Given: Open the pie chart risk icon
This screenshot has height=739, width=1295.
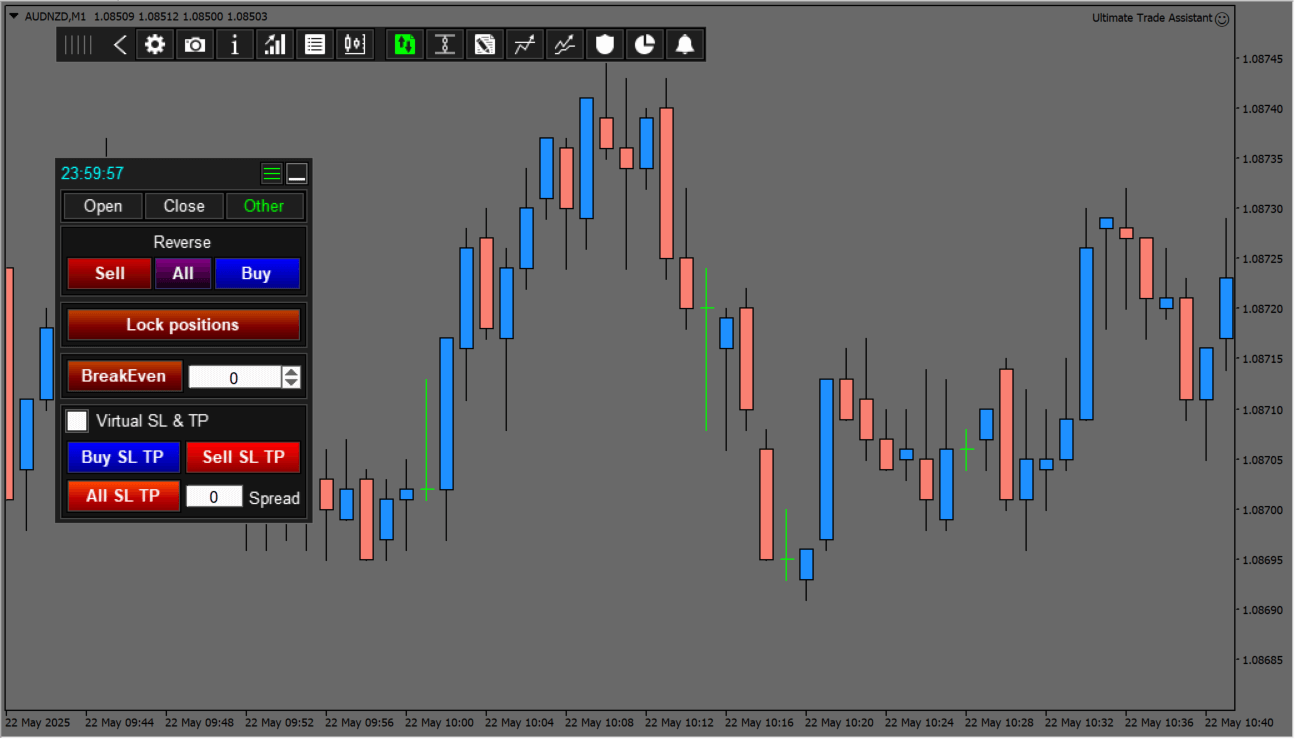Looking at the screenshot, I should coord(645,45).
